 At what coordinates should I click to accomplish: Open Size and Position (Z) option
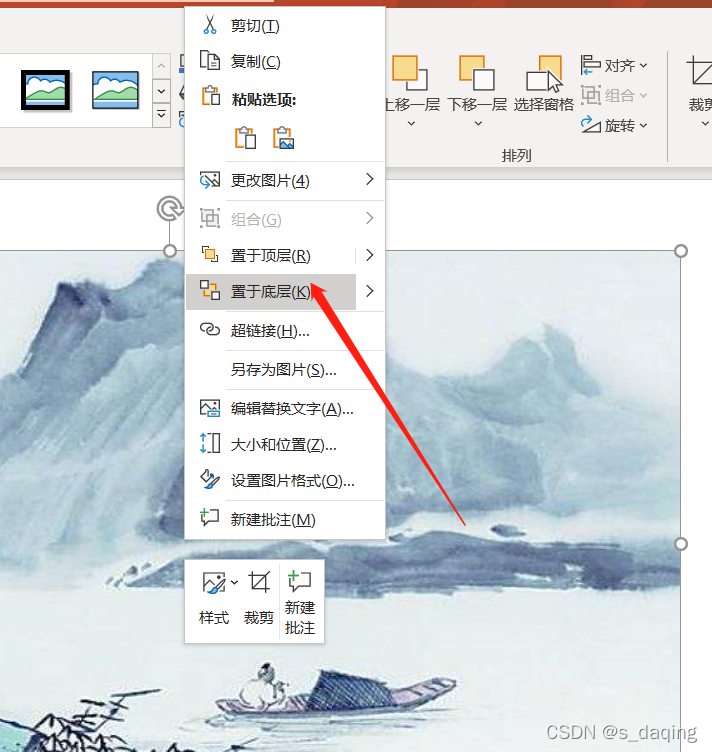point(283,445)
